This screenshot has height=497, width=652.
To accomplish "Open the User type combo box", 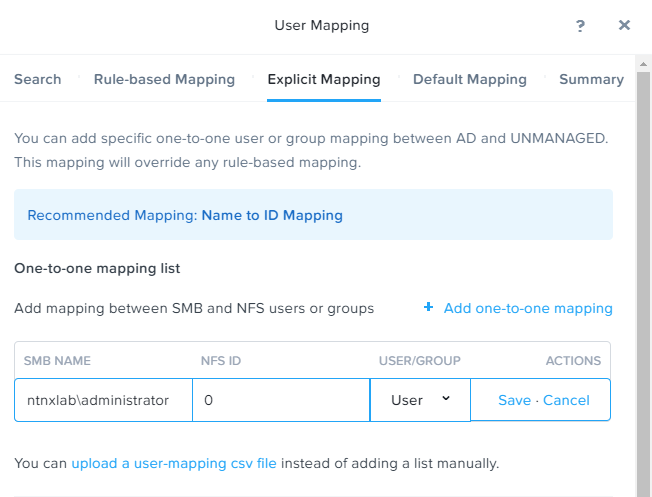I will pyautogui.click(x=420, y=400).
